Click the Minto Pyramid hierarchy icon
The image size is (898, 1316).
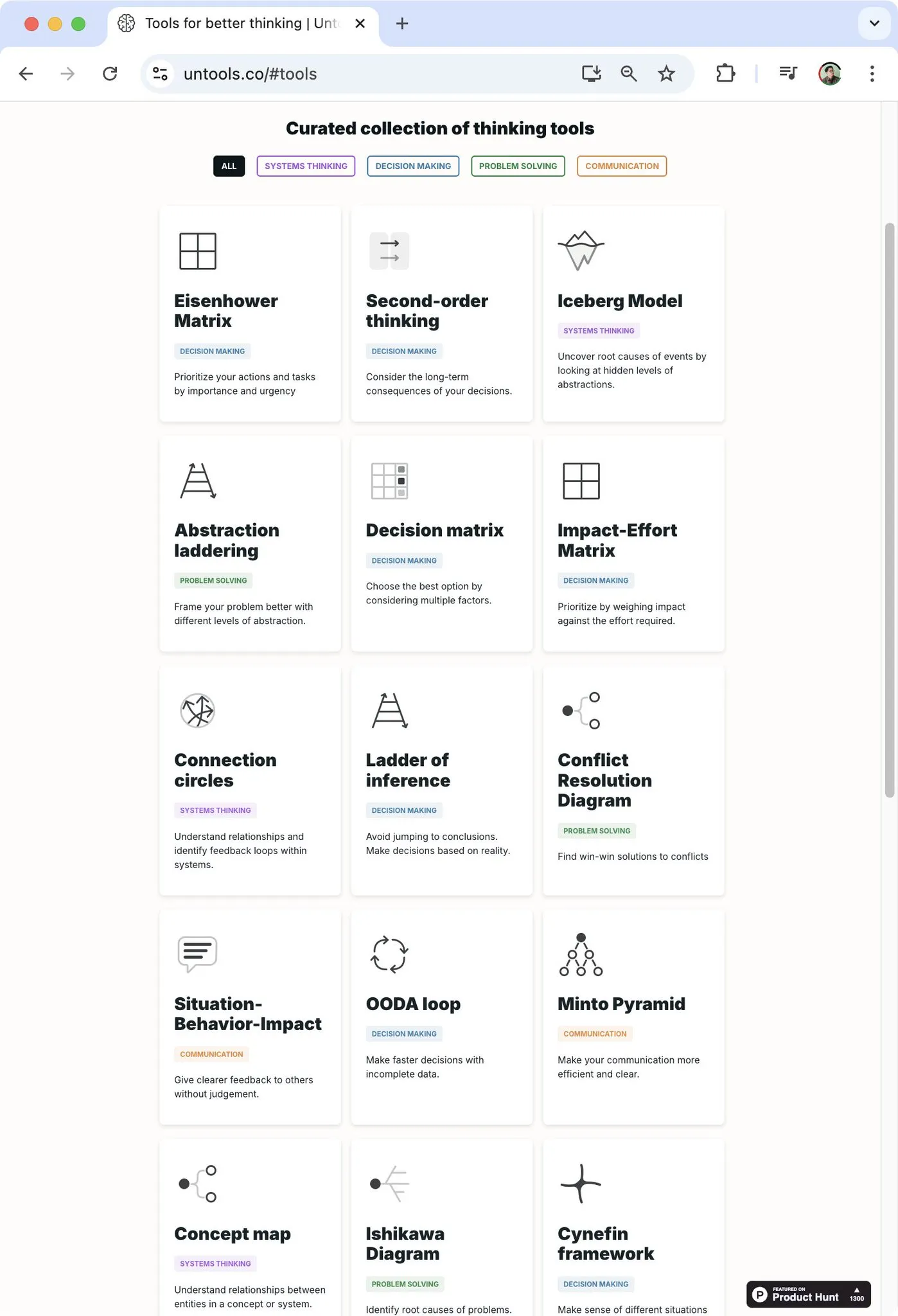580,954
